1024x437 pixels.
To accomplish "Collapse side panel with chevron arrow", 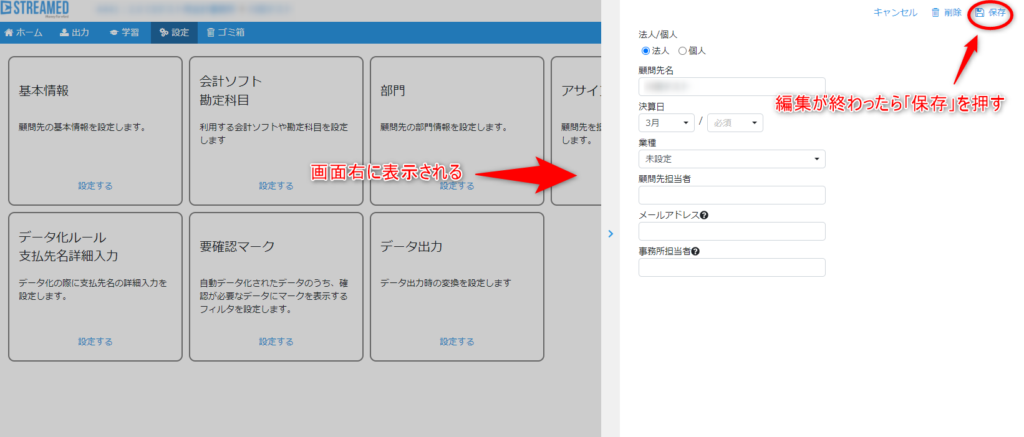I will pos(610,233).
